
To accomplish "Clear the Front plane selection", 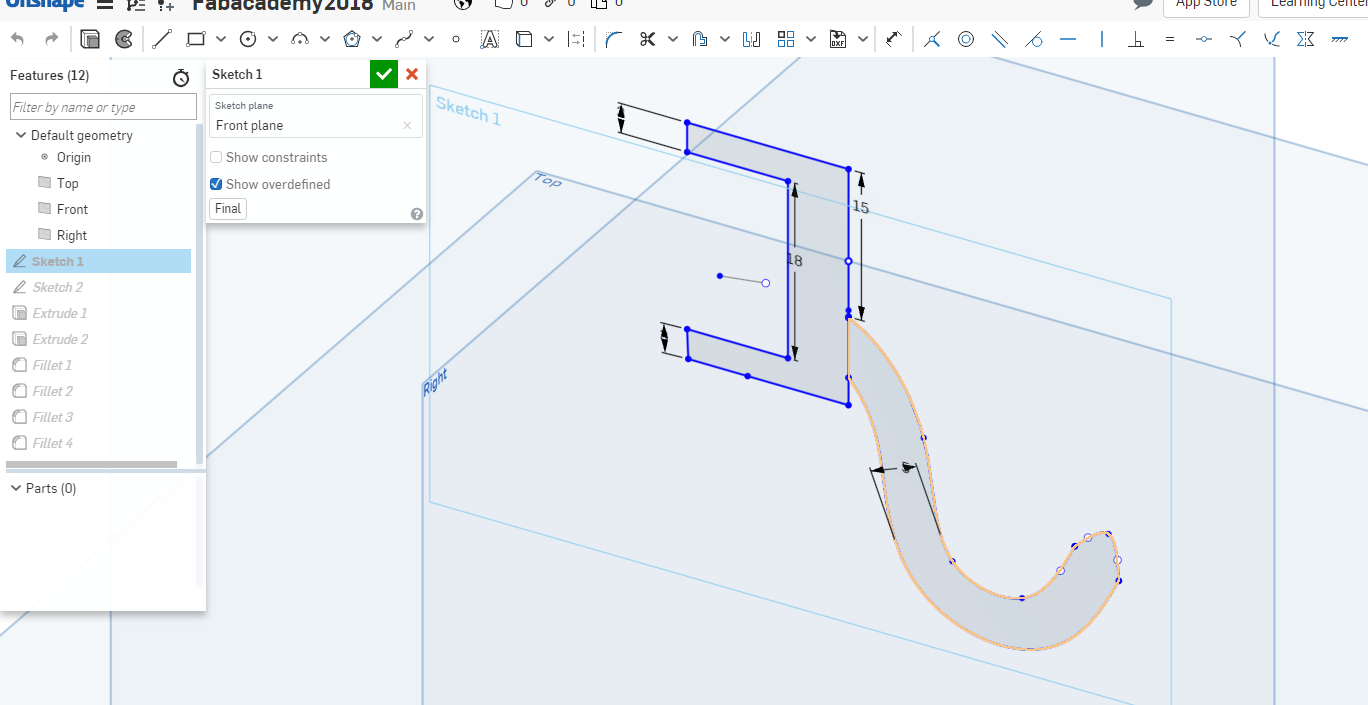I will tap(407, 126).
